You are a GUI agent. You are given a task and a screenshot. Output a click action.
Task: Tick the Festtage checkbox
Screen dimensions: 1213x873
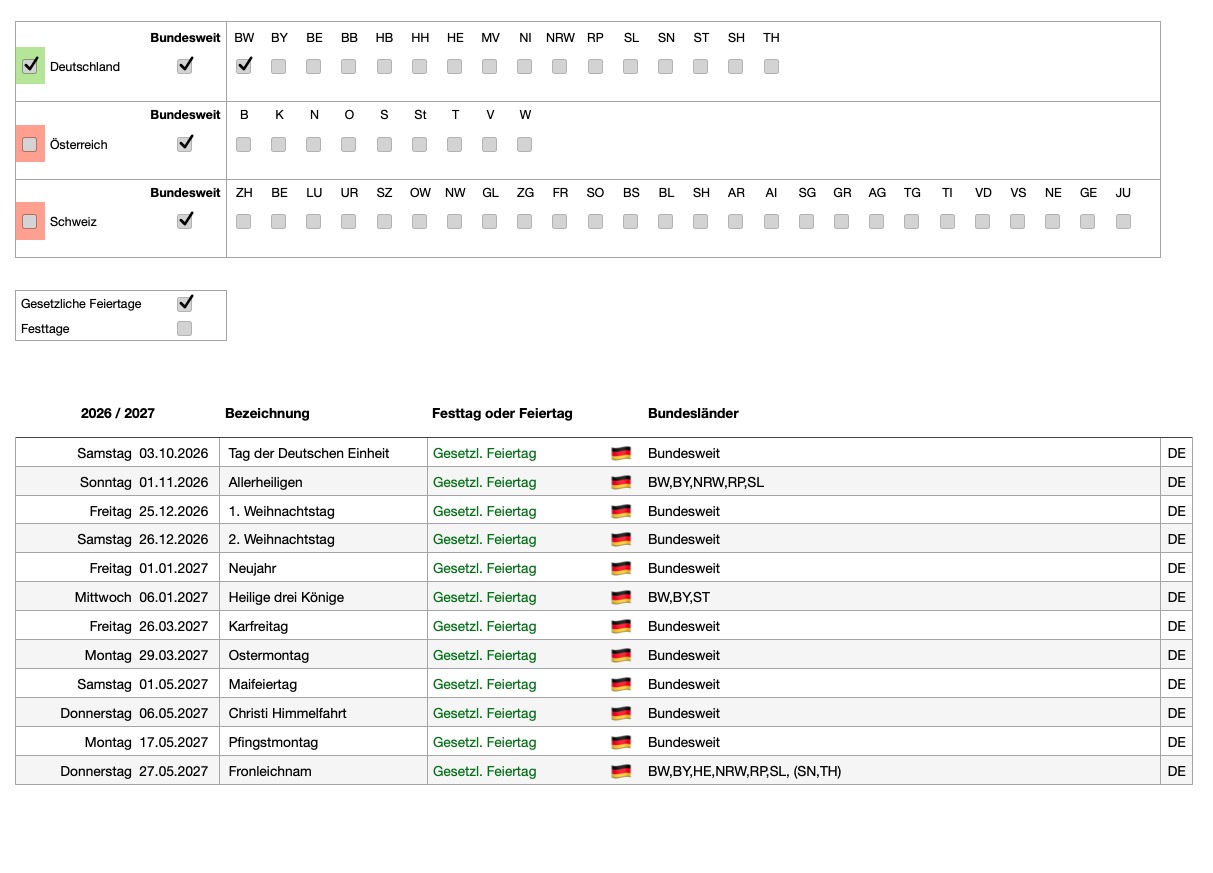point(184,328)
